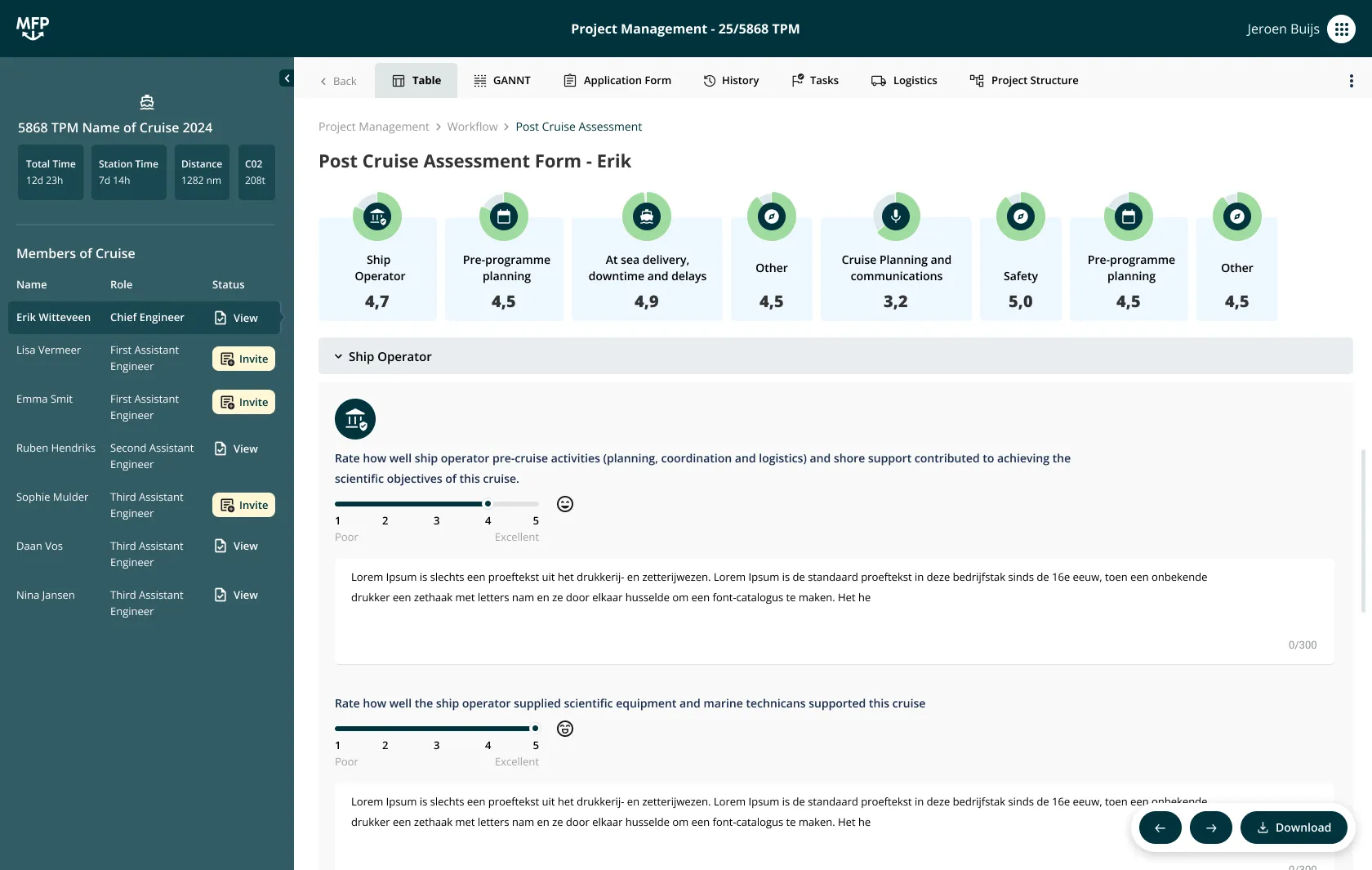Click the MFP logo icon
Screen dimensions: 1372x870
pyautogui.click(x=33, y=29)
